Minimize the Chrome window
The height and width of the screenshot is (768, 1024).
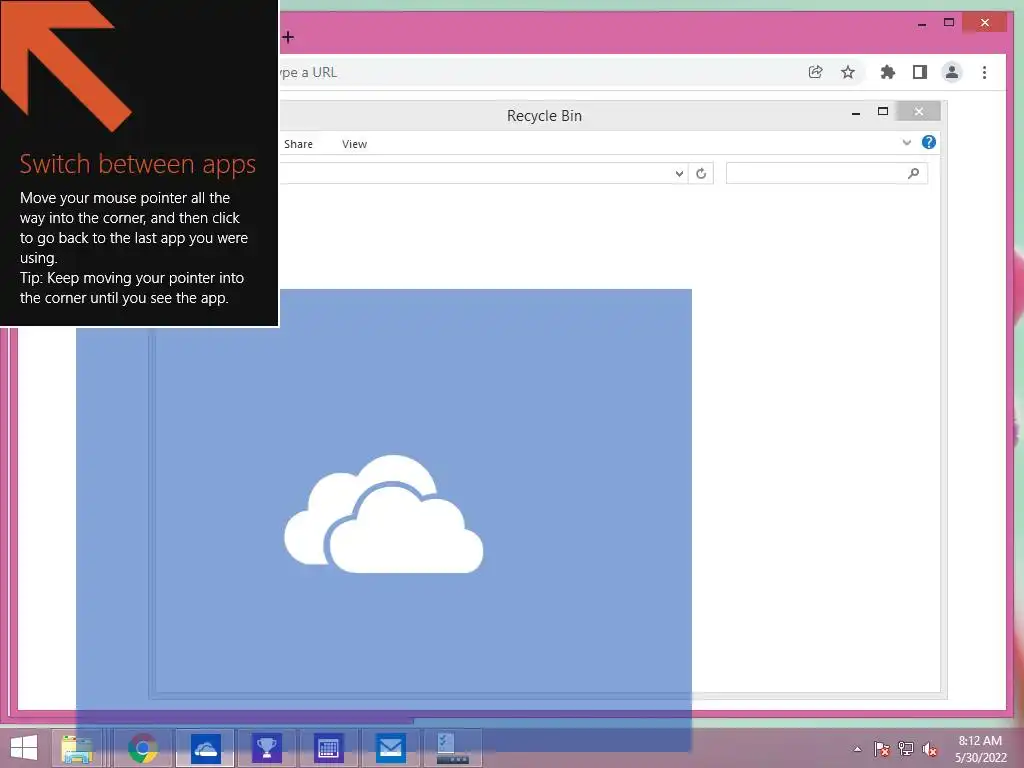pos(922,24)
